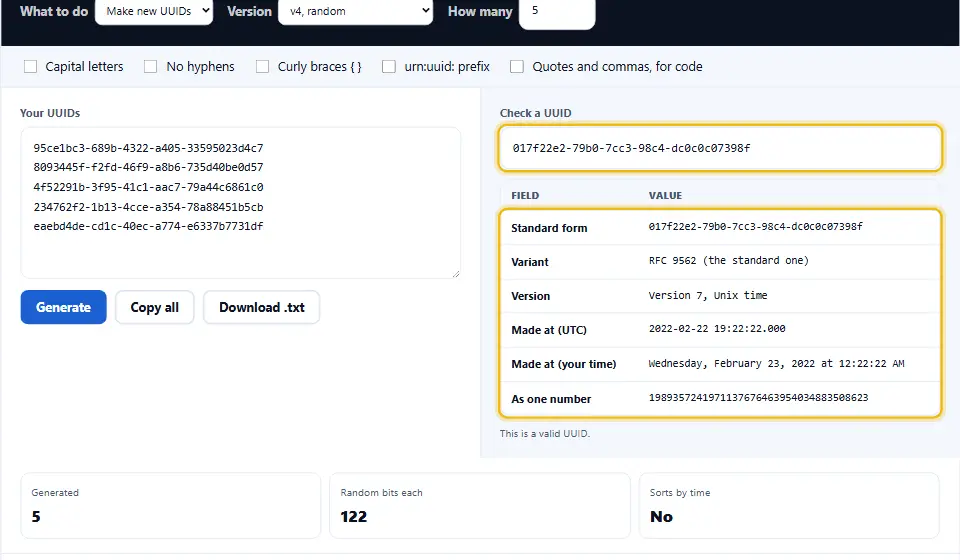The image size is (960, 560).
Task: Download the UUIDs as .txt
Action: 261,307
